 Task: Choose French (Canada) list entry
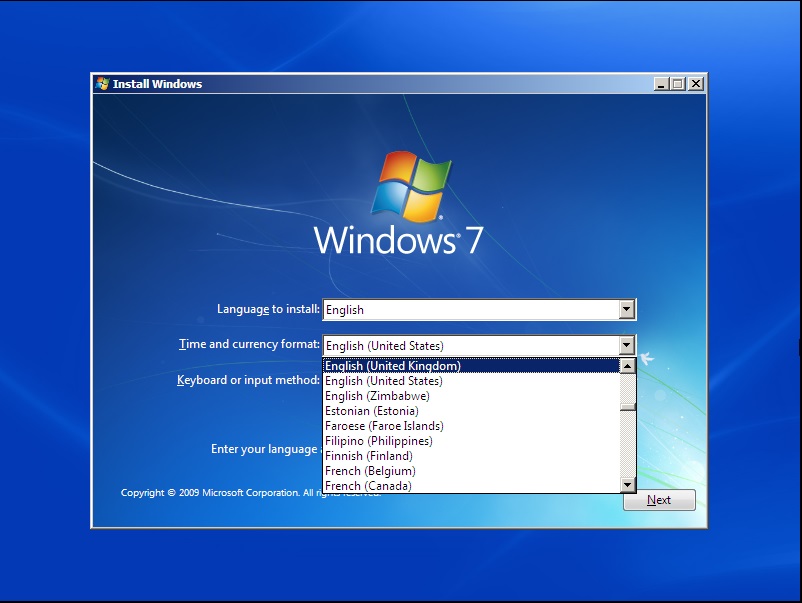[x=471, y=485]
